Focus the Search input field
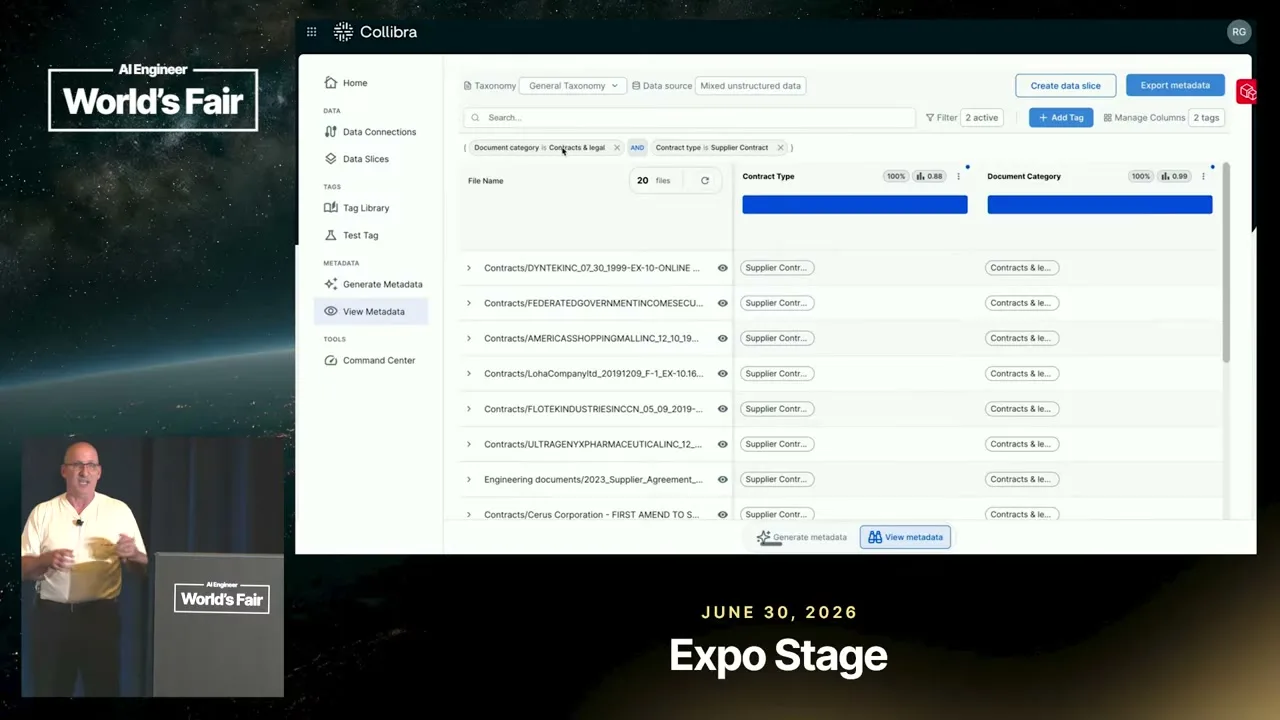The height and width of the screenshot is (720, 1280). pos(689,117)
